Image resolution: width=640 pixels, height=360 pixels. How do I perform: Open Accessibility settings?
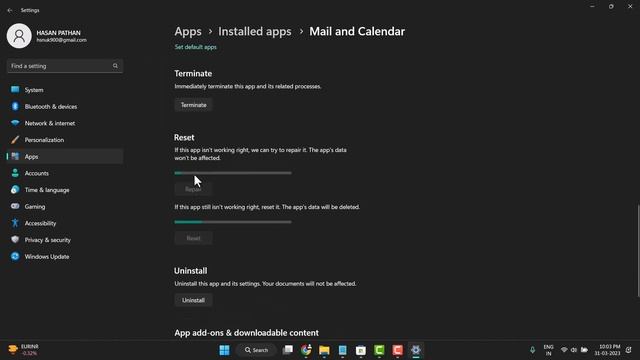[x=65, y=223]
